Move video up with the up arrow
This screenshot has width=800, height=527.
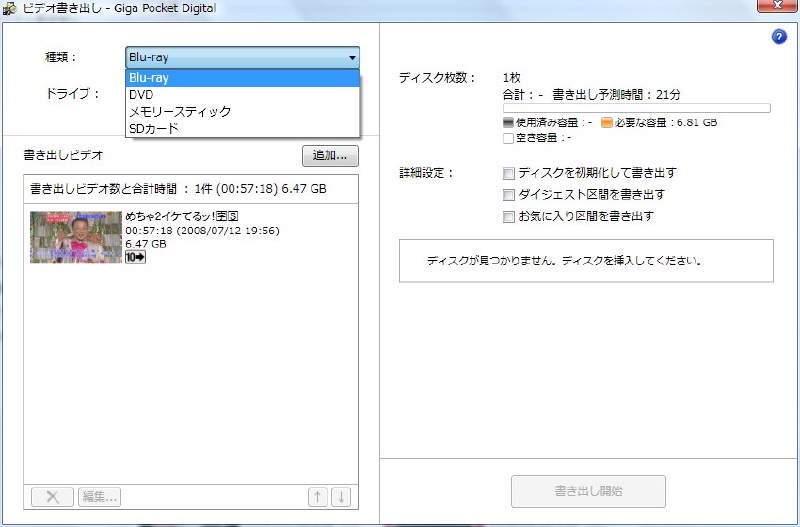pyautogui.click(x=318, y=496)
